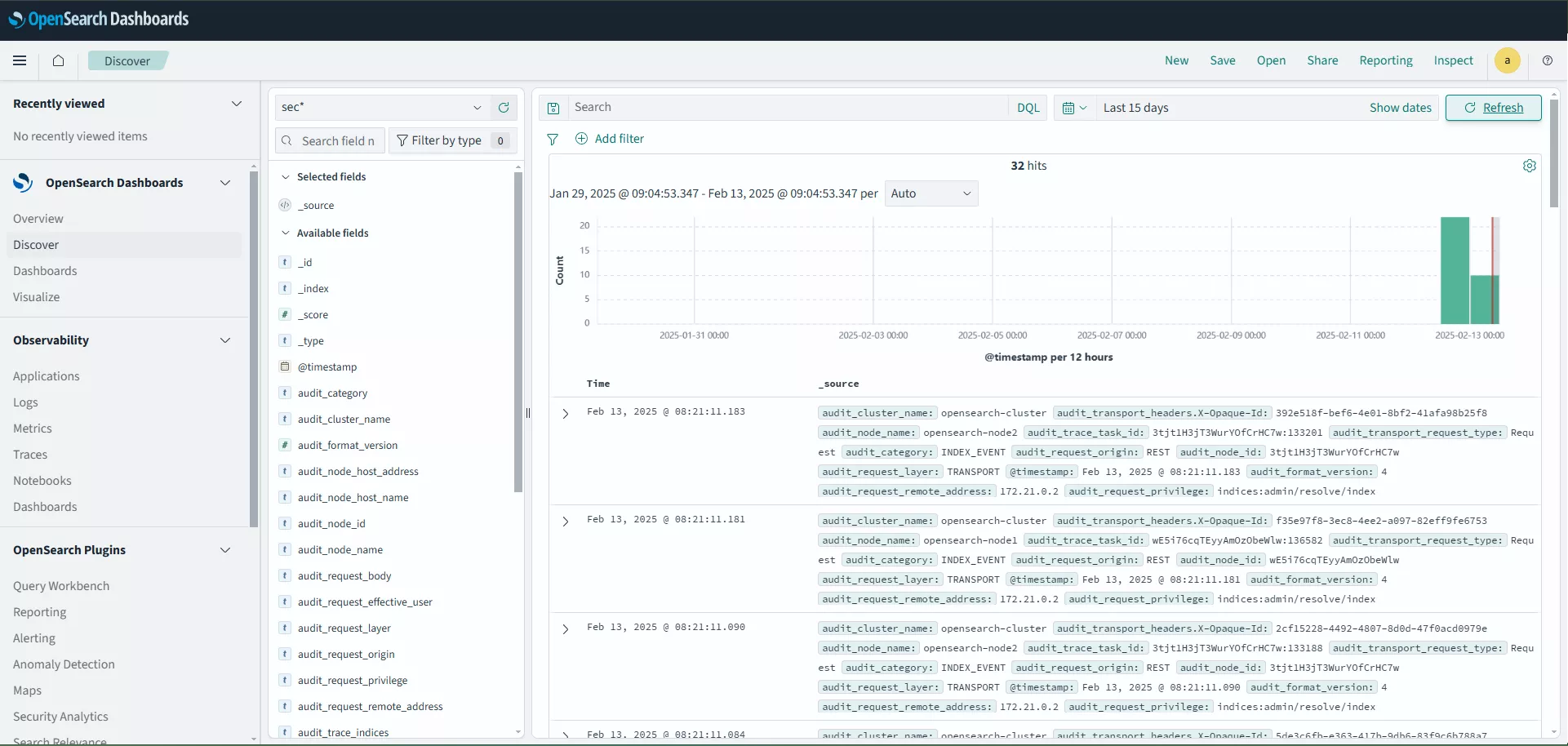This screenshot has width=1568, height=746.
Task: Open the calendar quick date picker
Action: (x=1073, y=108)
